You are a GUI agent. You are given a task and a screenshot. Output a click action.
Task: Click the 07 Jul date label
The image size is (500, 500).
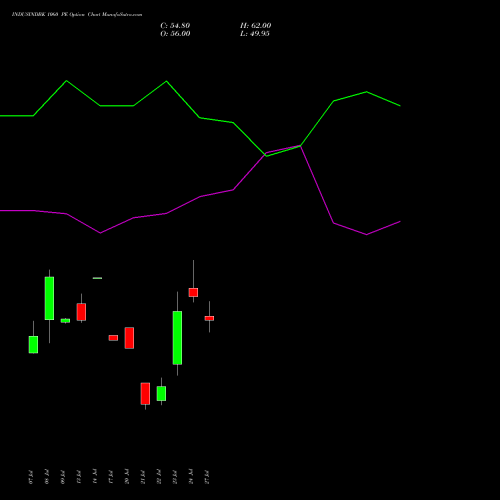[x=31, y=477]
